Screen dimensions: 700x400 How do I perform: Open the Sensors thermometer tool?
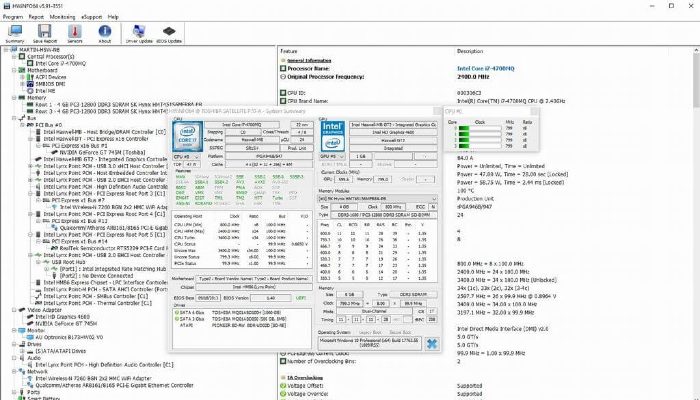point(75,33)
